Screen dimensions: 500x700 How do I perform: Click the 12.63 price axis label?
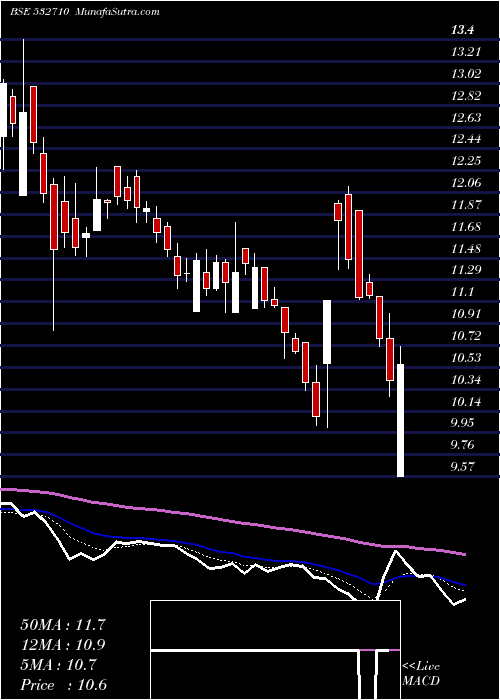tap(466, 118)
